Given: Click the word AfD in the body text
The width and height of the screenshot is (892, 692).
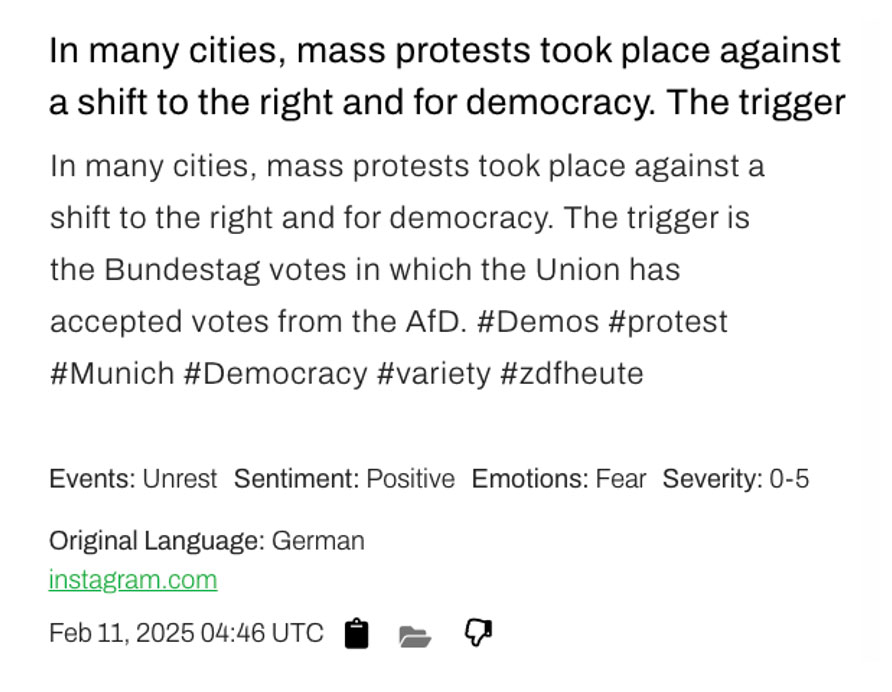Looking at the screenshot, I should point(436,322).
